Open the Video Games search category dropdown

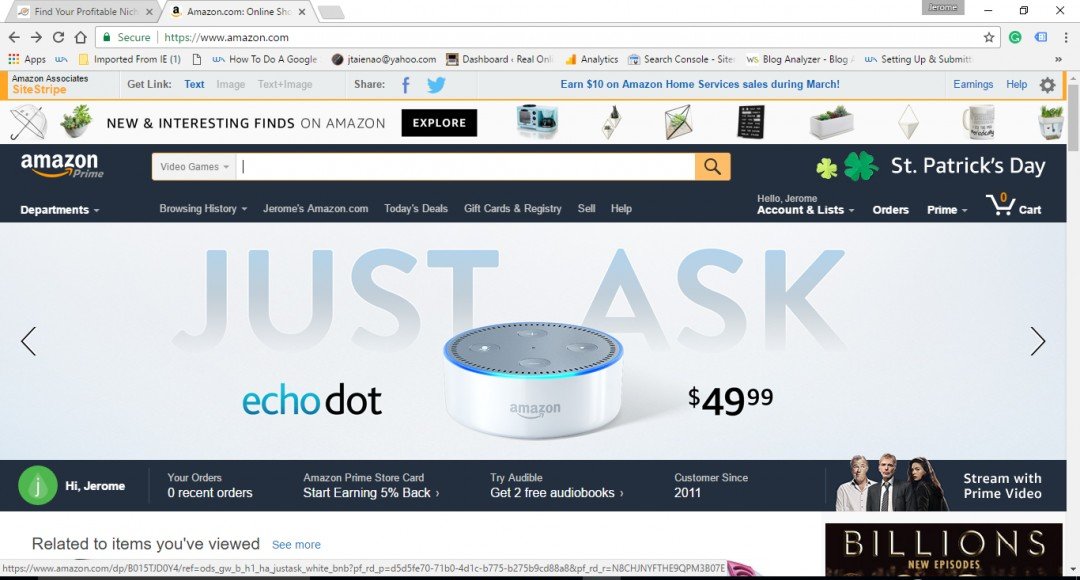click(x=194, y=167)
